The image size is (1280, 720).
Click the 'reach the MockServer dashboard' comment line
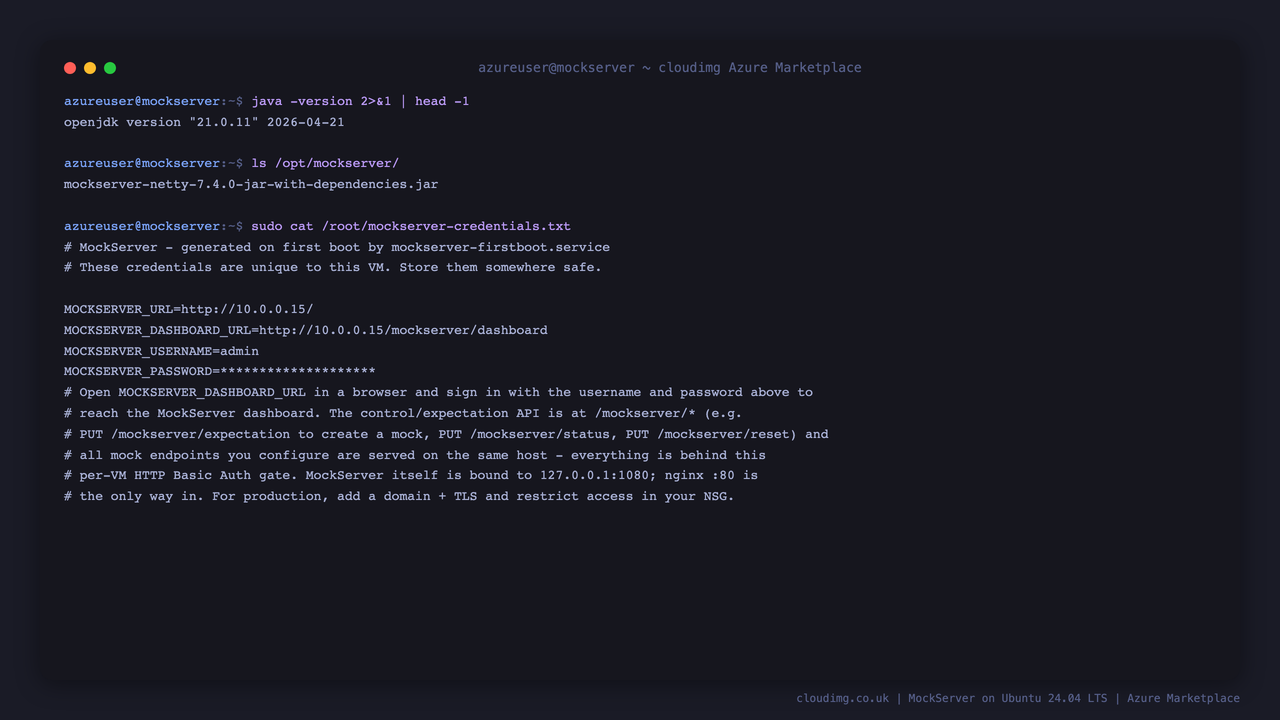click(403, 413)
